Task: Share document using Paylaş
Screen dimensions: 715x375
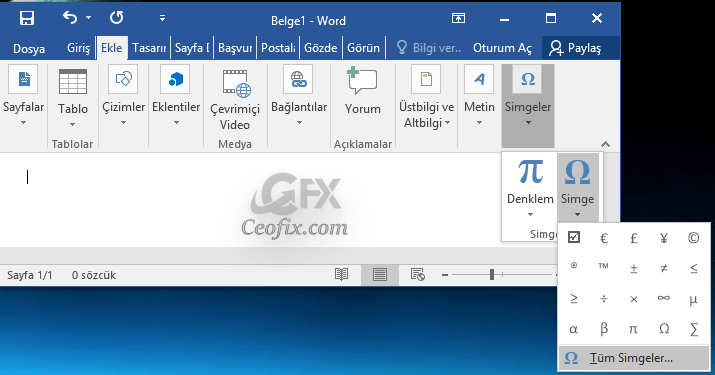Action: (x=575, y=48)
